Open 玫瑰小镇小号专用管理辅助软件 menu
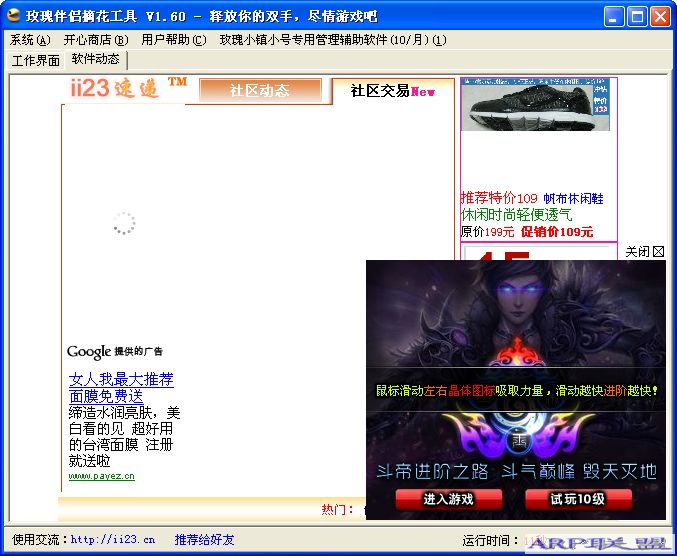 pos(332,40)
